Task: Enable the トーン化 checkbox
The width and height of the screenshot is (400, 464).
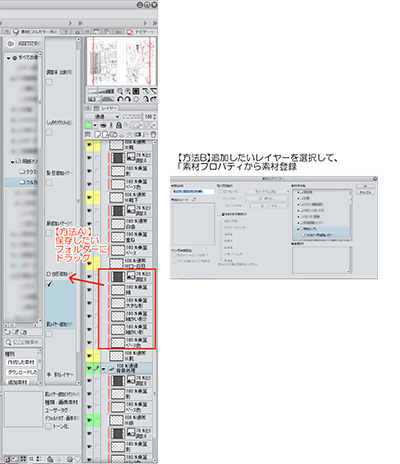Action: (x=49, y=426)
